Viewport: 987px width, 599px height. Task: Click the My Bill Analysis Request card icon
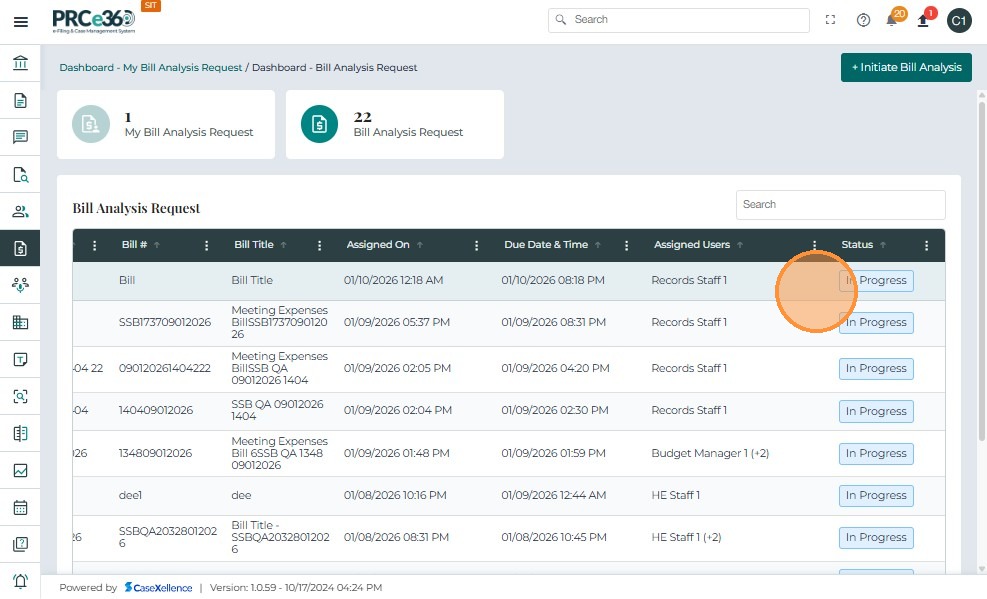click(91, 124)
